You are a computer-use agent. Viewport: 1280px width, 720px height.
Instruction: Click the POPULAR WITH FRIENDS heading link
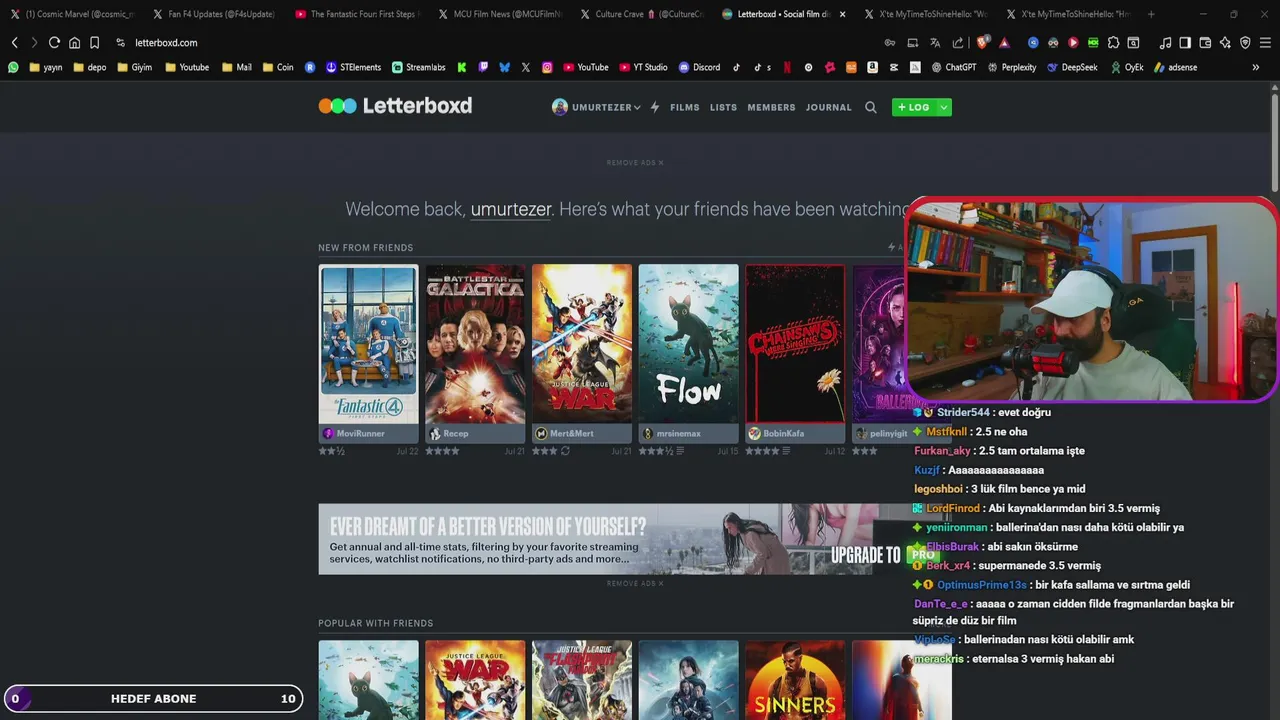pos(375,623)
